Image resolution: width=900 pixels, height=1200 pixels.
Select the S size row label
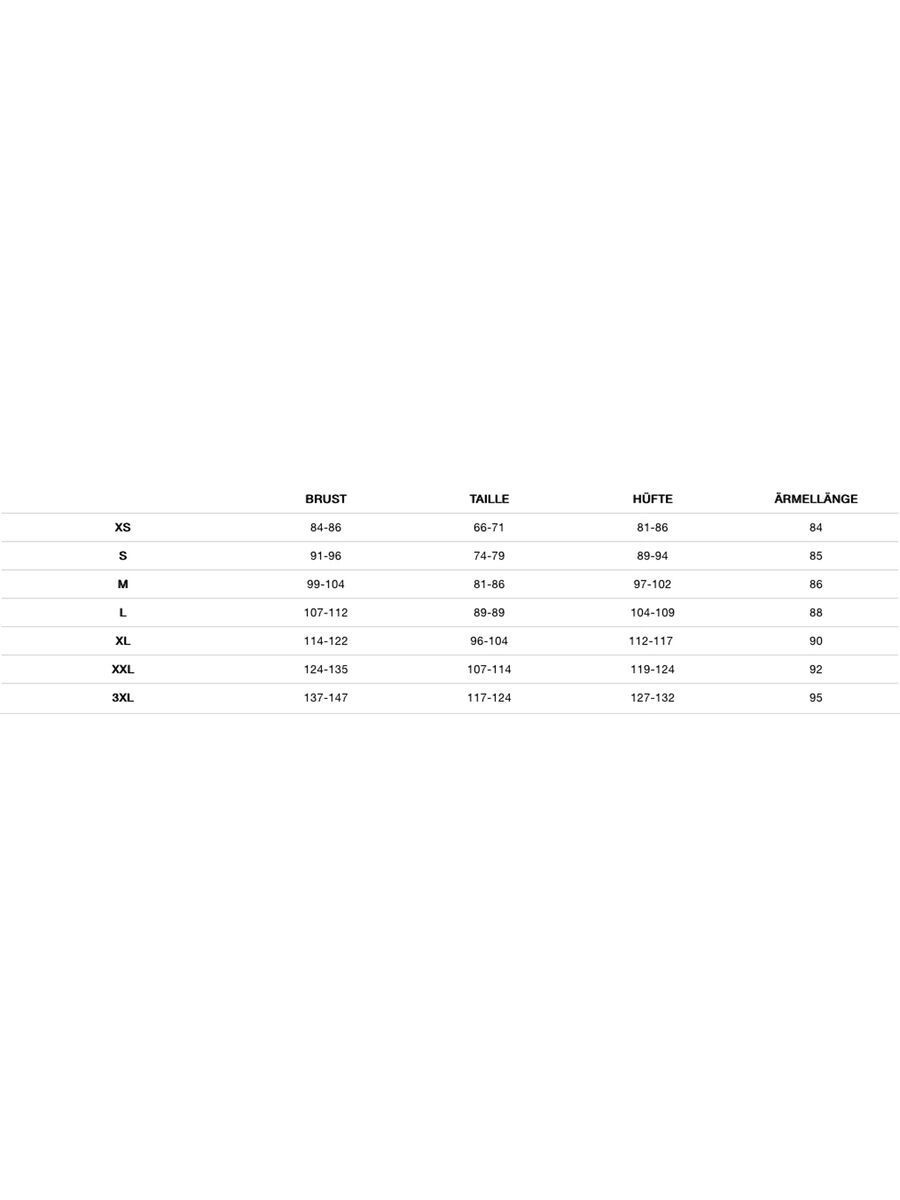click(123, 556)
